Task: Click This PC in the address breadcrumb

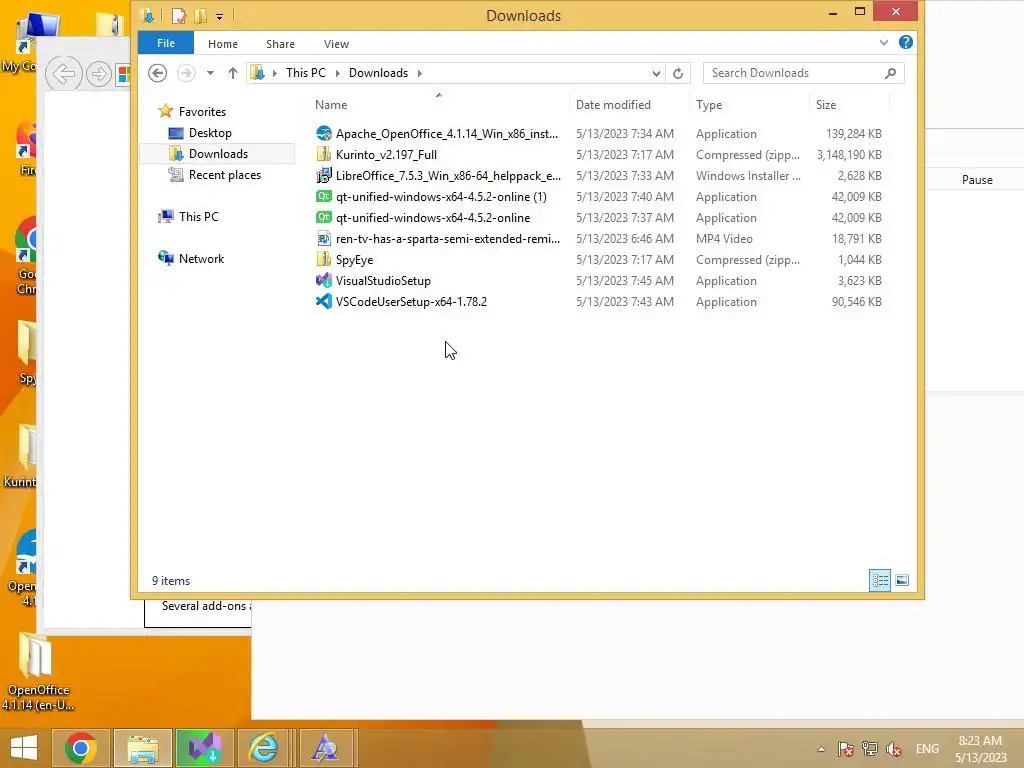Action: click(306, 72)
